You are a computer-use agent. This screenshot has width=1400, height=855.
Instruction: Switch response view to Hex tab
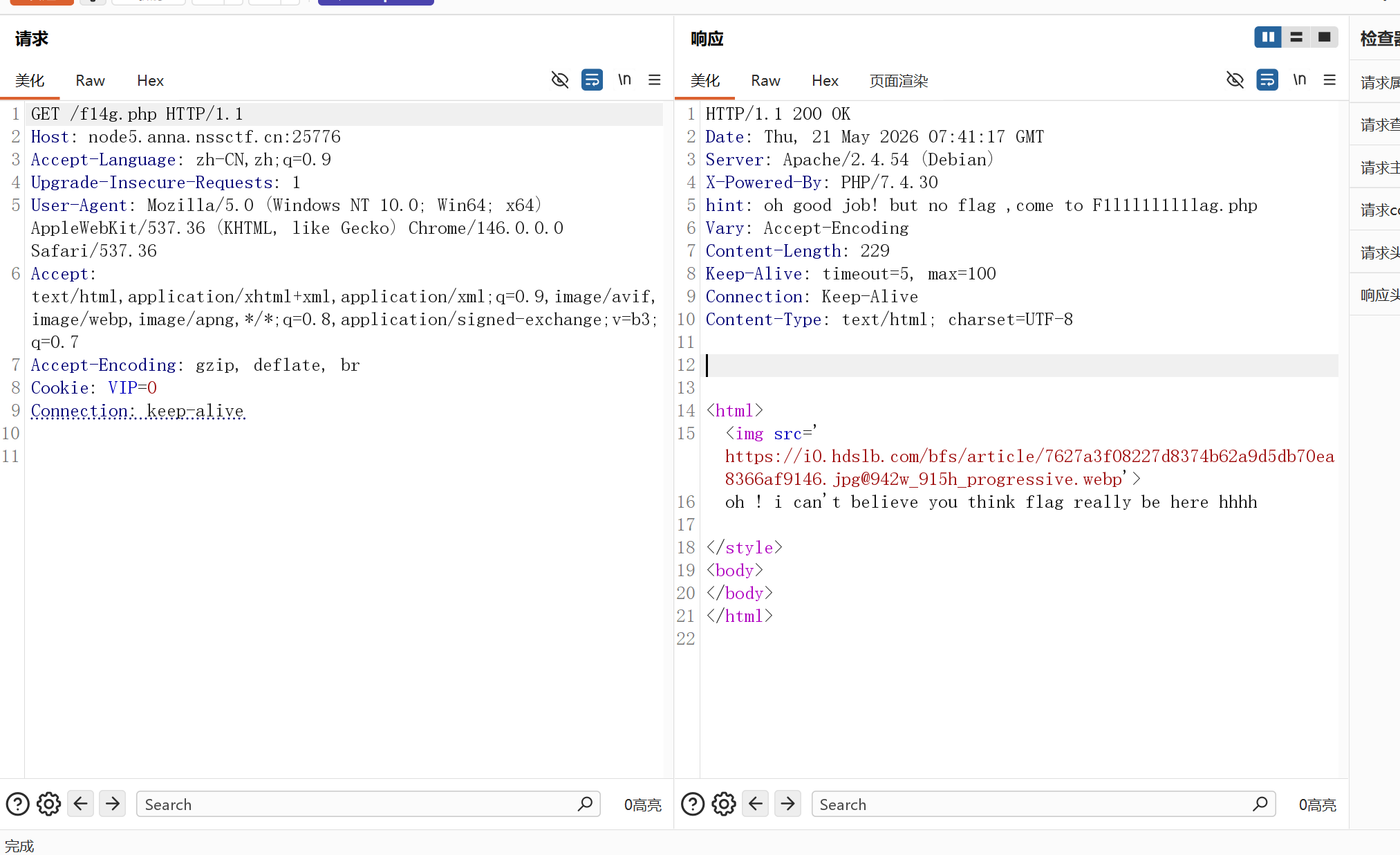coord(825,81)
